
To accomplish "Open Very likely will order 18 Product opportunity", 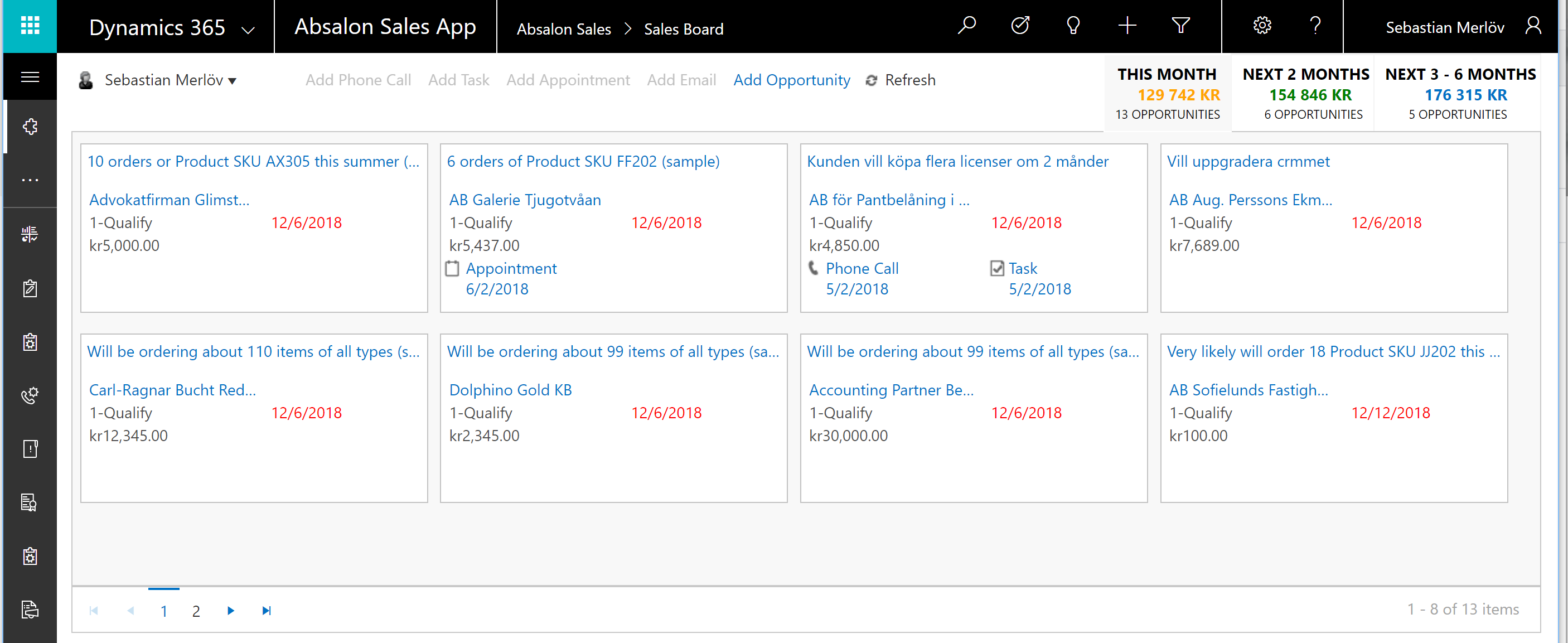I will 1333,351.
